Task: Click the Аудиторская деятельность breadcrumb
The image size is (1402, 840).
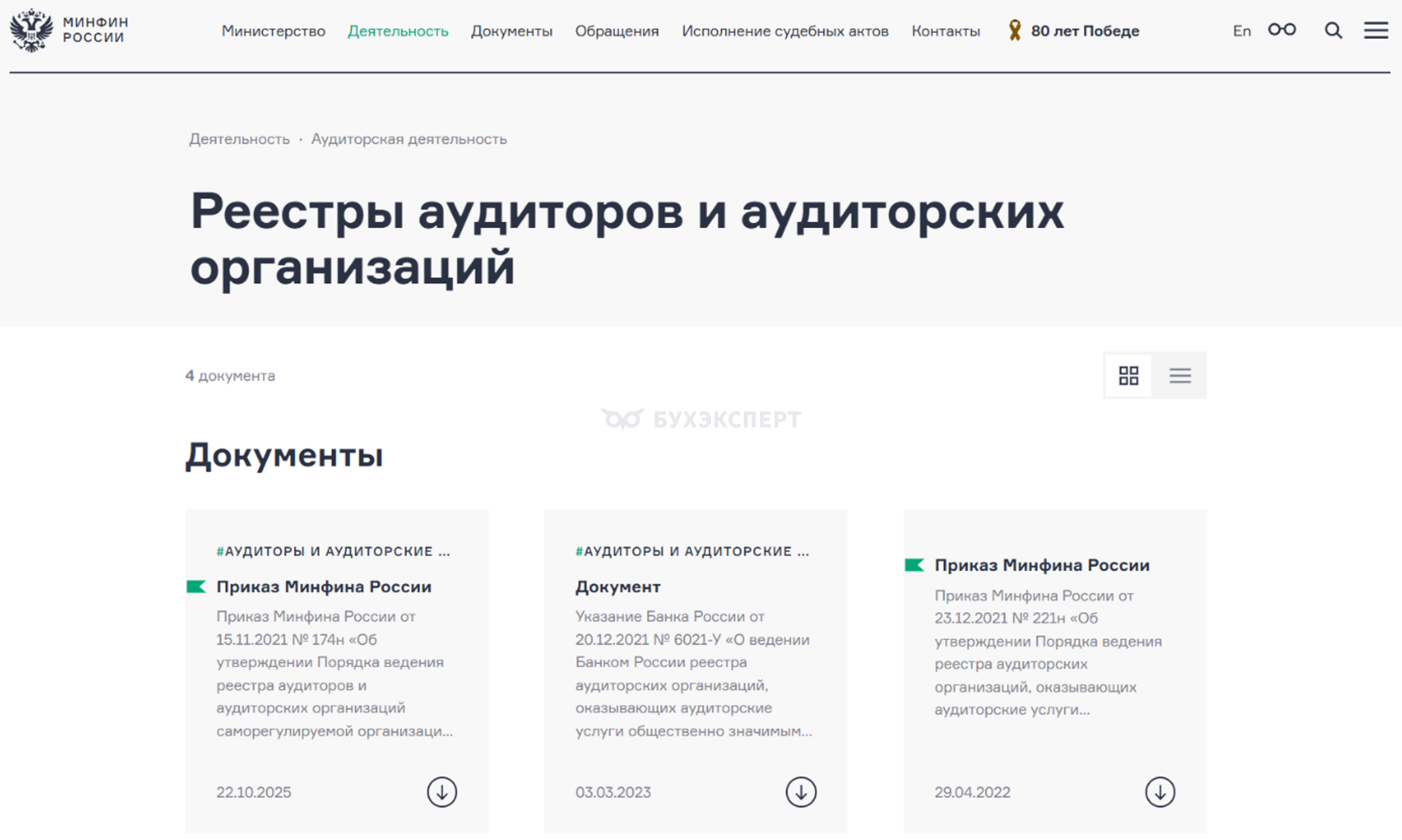Action: 409,139
